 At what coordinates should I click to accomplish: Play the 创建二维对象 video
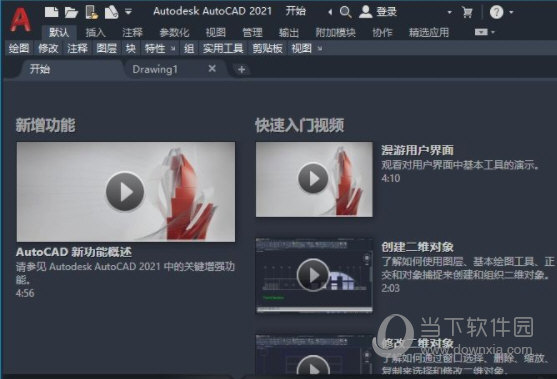pyautogui.click(x=313, y=275)
